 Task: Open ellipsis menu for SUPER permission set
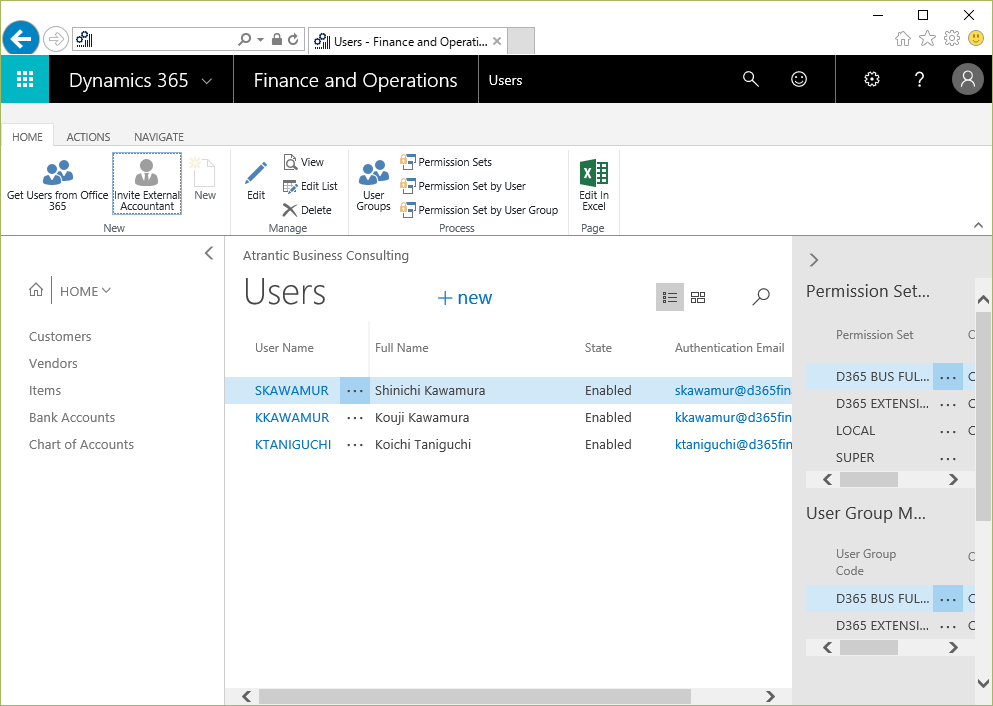(x=947, y=458)
